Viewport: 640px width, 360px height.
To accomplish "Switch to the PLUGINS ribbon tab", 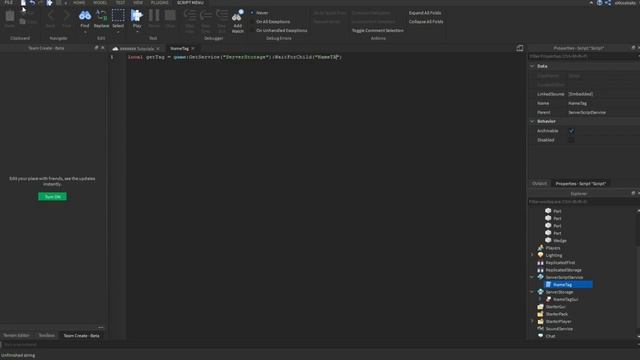I will coord(160,2).
